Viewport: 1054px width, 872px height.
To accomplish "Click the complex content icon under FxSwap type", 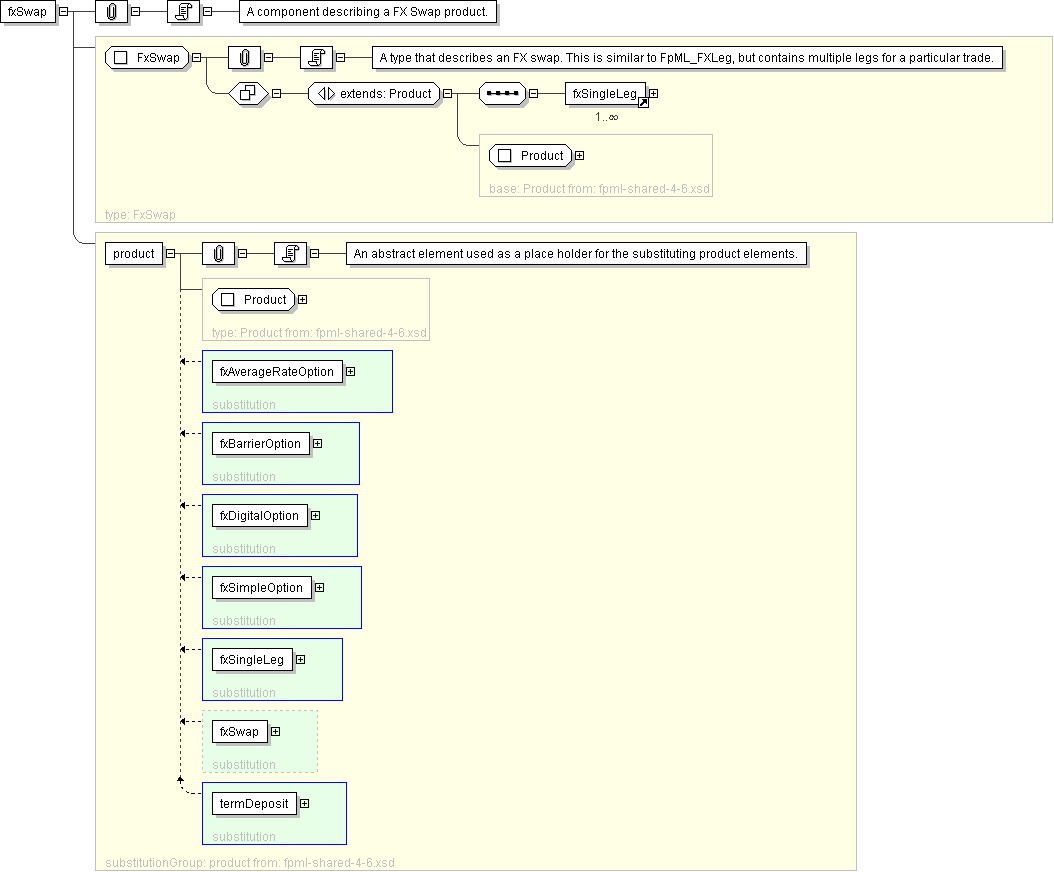I will pyautogui.click(x=246, y=93).
